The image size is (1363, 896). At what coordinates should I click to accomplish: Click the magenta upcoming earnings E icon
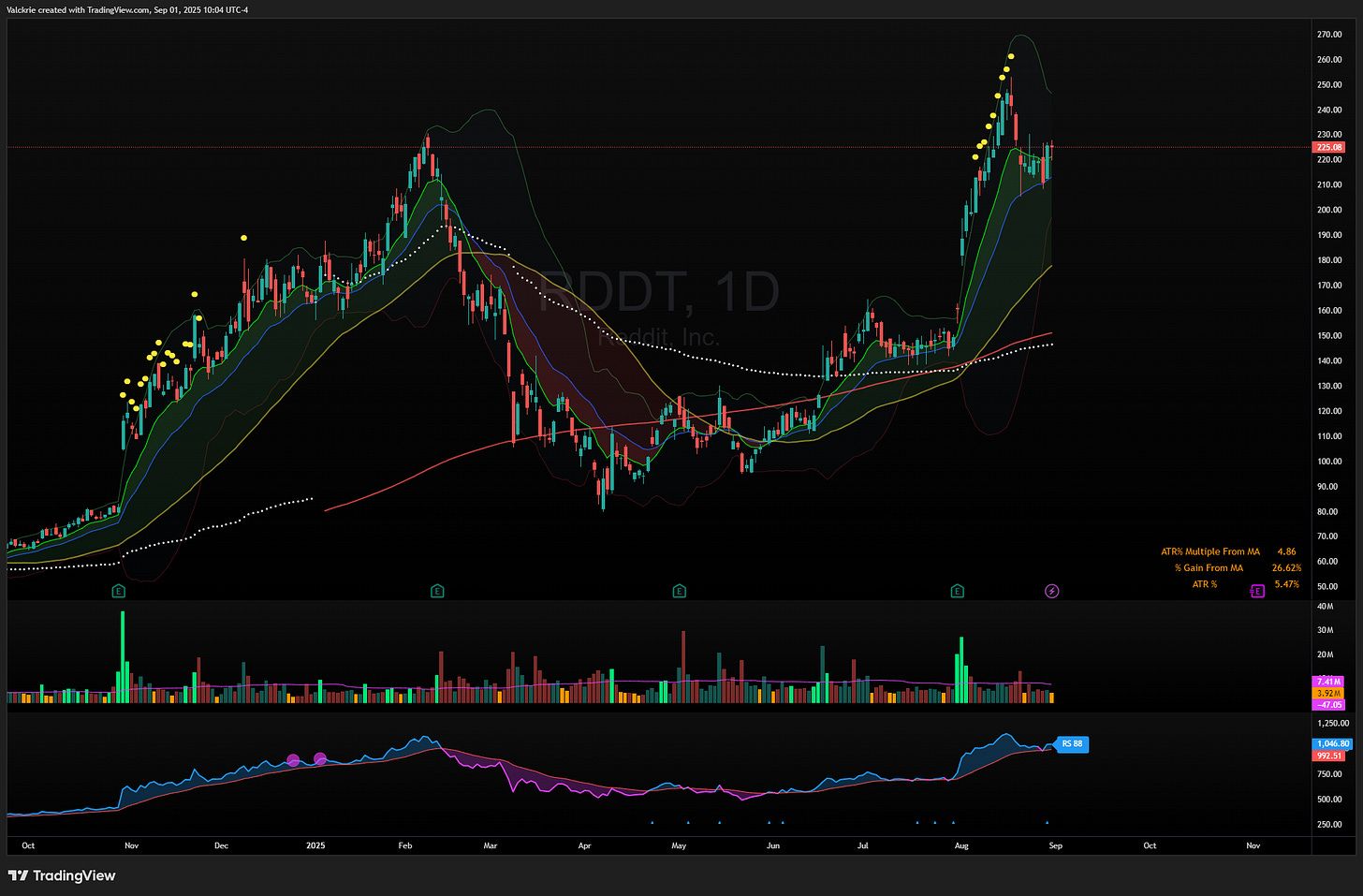click(x=1257, y=591)
